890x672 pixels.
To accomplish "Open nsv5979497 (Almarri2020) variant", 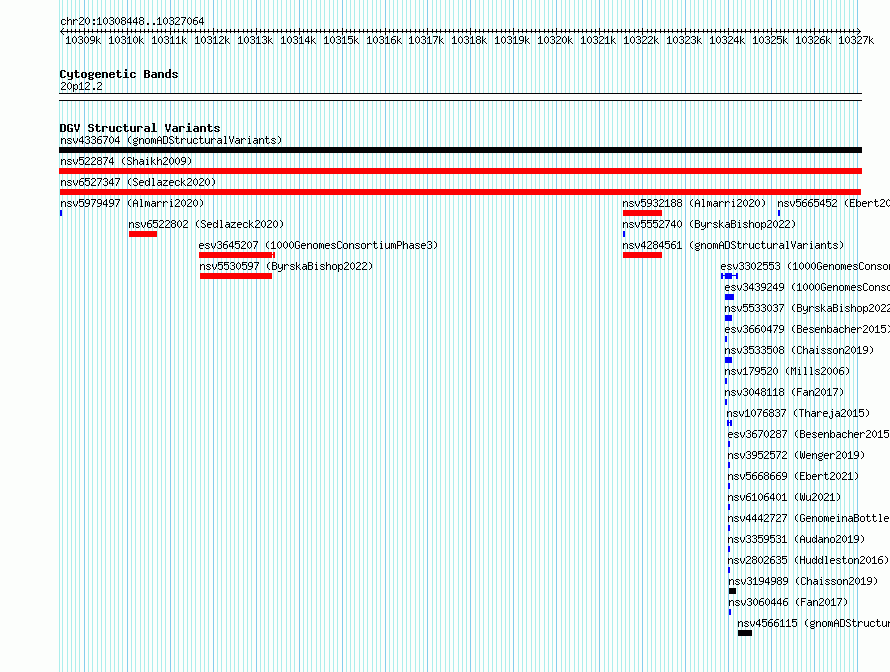I will click(x=132, y=203).
